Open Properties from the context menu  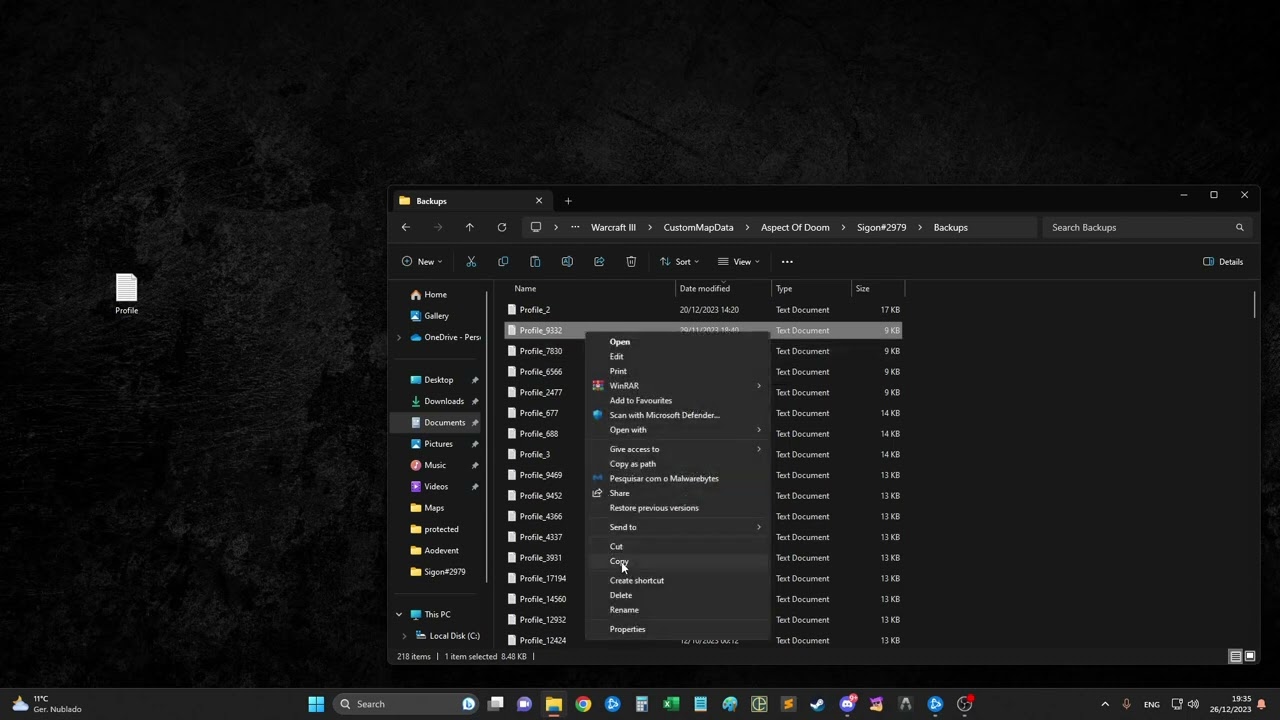tap(677, 629)
